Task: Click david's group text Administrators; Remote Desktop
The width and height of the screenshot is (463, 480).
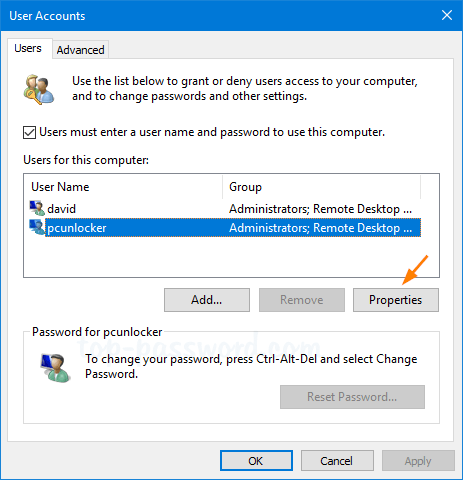Action: (x=321, y=209)
